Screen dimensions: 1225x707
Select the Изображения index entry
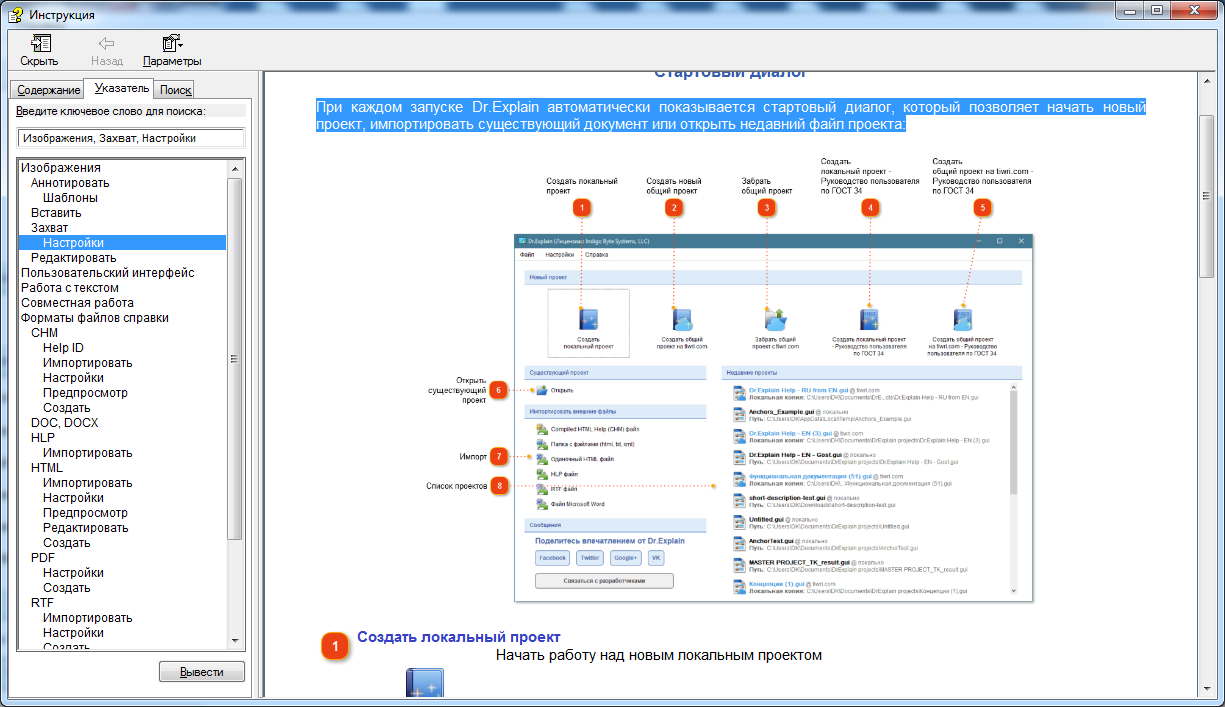61,168
